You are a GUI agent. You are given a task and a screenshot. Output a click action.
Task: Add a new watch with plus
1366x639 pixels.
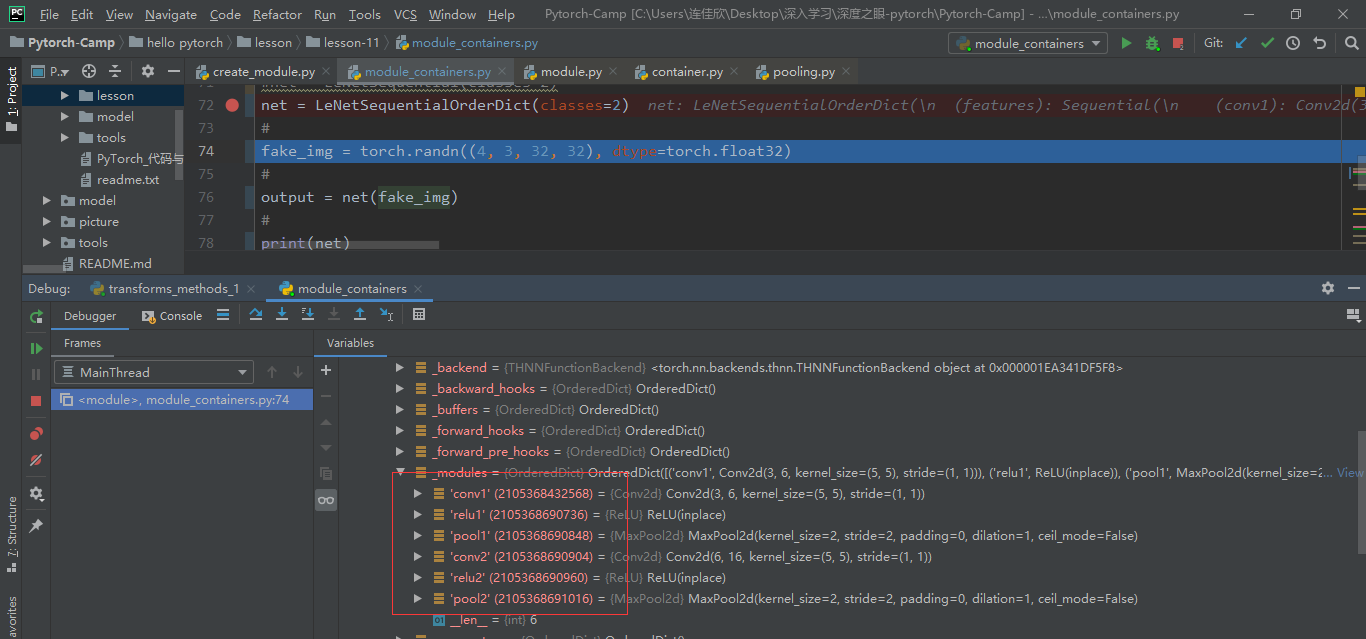coord(326,370)
